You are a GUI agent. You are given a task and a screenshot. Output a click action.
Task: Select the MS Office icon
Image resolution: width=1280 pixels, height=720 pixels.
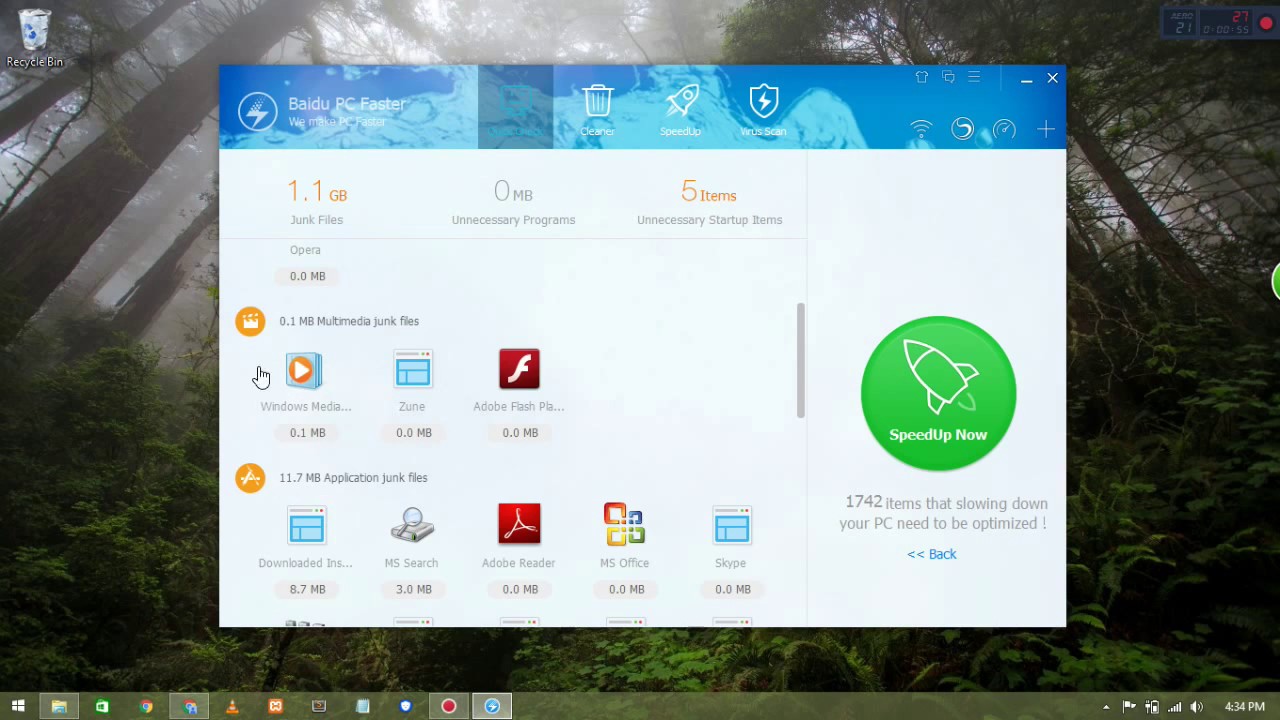coord(624,525)
